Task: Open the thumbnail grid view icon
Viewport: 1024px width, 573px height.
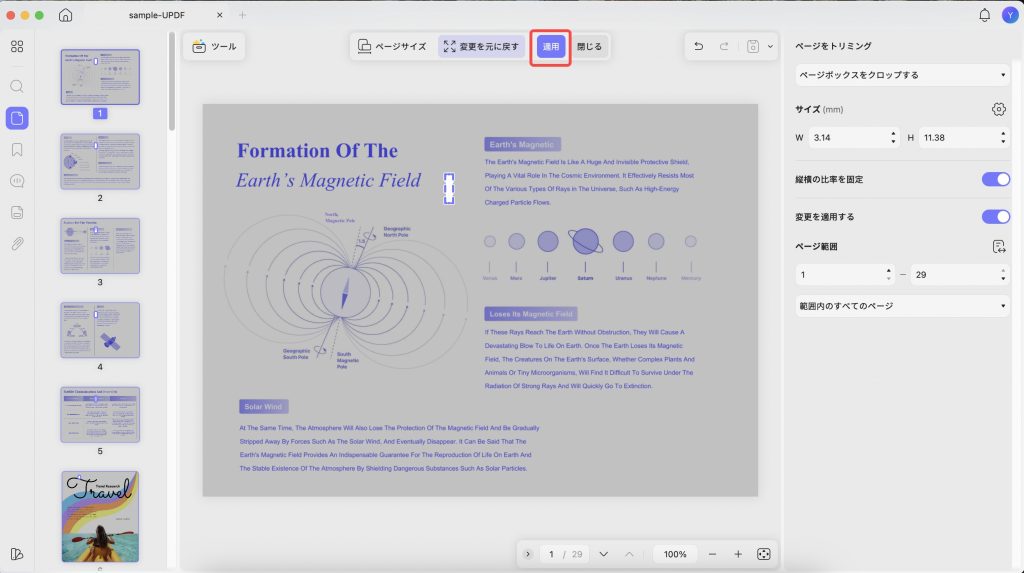Action: pos(17,46)
